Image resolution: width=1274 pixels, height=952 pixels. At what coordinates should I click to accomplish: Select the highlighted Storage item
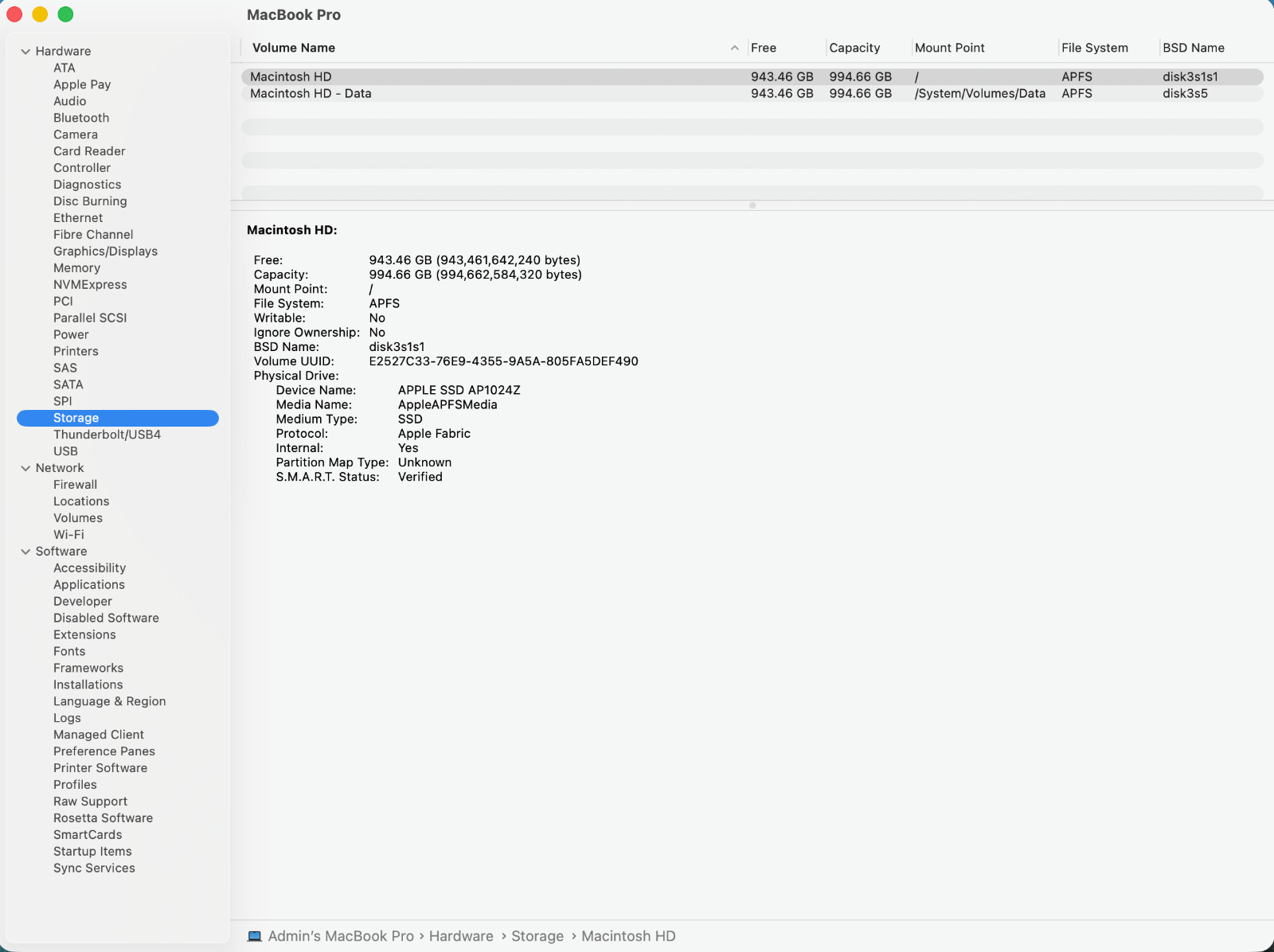(x=118, y=419)
